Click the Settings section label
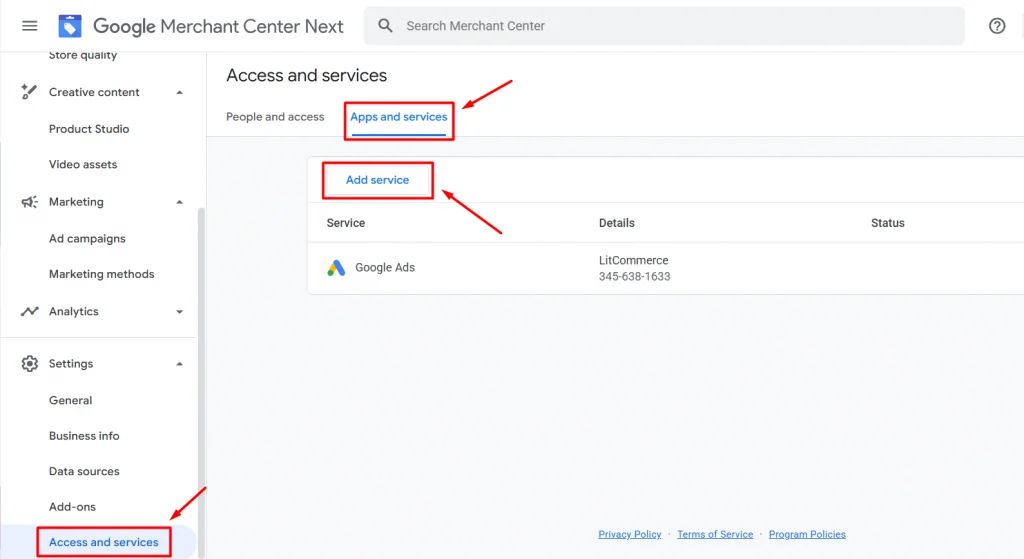The image size is (1024, 559). point(71,364)
